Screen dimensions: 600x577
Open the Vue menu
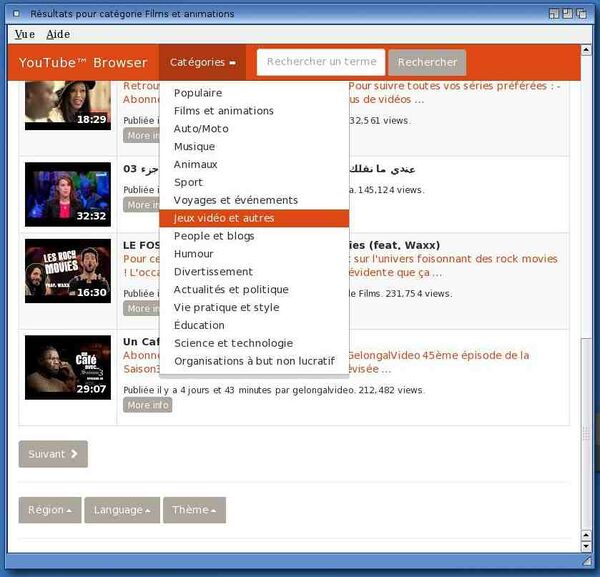pyautogui.click(x=25, y=34)
